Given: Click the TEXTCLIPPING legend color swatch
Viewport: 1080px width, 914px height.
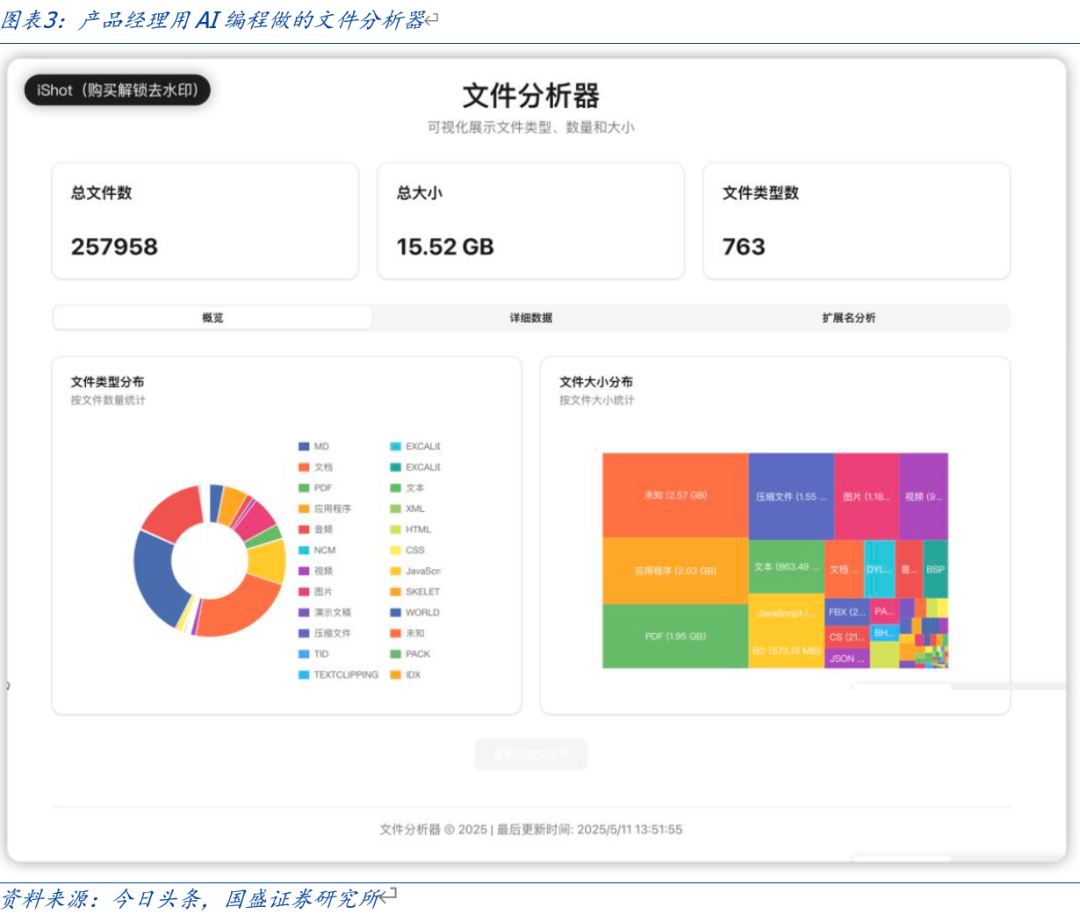Looking at the screenshot, I should (x=304, y=674).
